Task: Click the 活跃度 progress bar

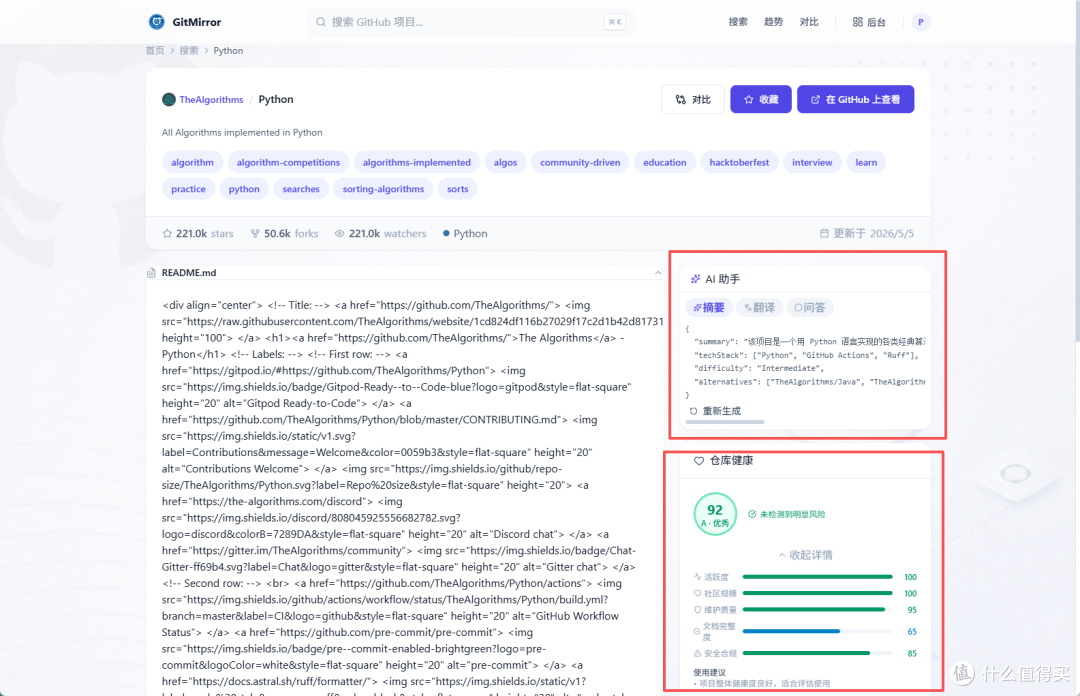Action: [818, 577]
